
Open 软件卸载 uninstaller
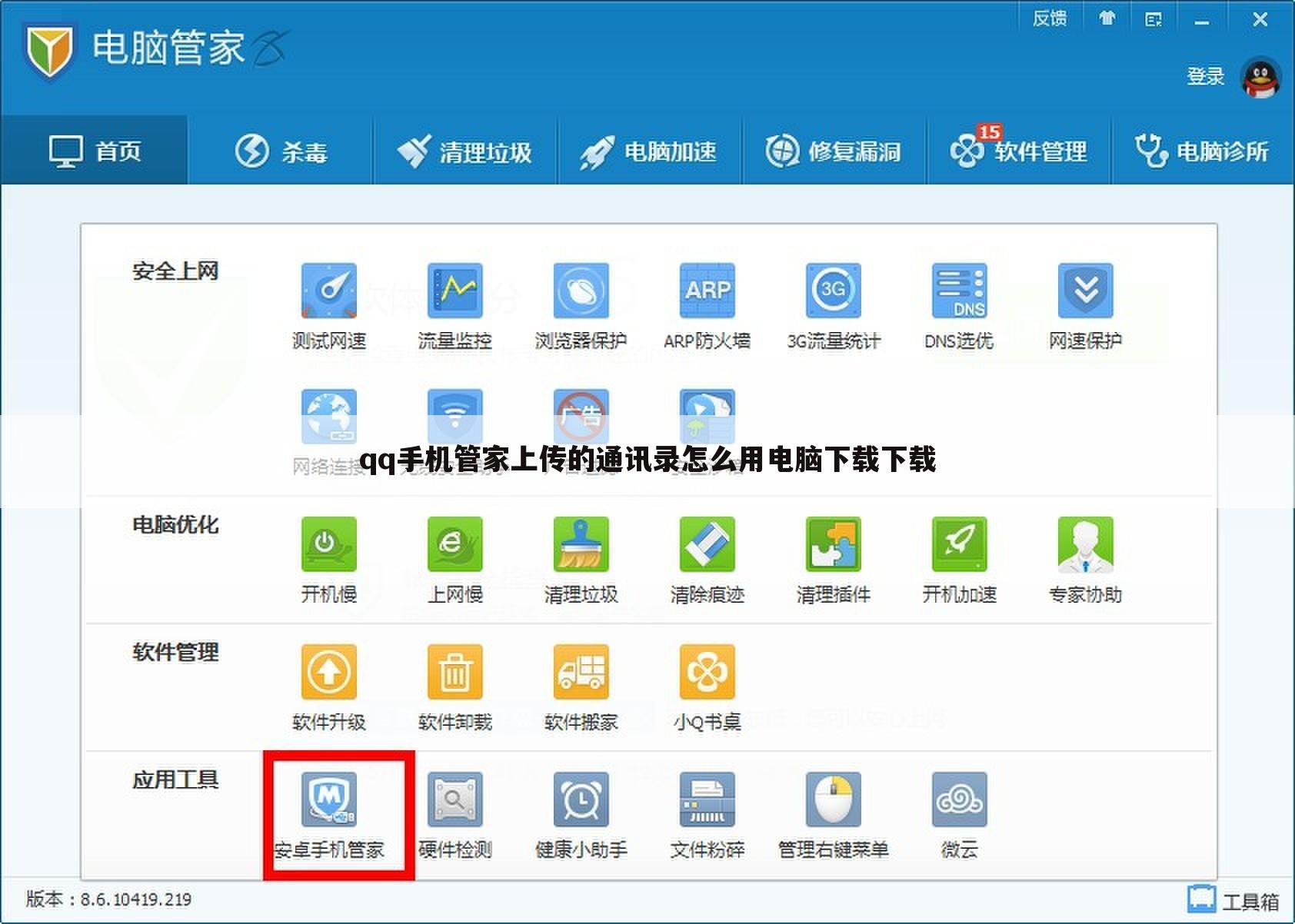point(454,688)
